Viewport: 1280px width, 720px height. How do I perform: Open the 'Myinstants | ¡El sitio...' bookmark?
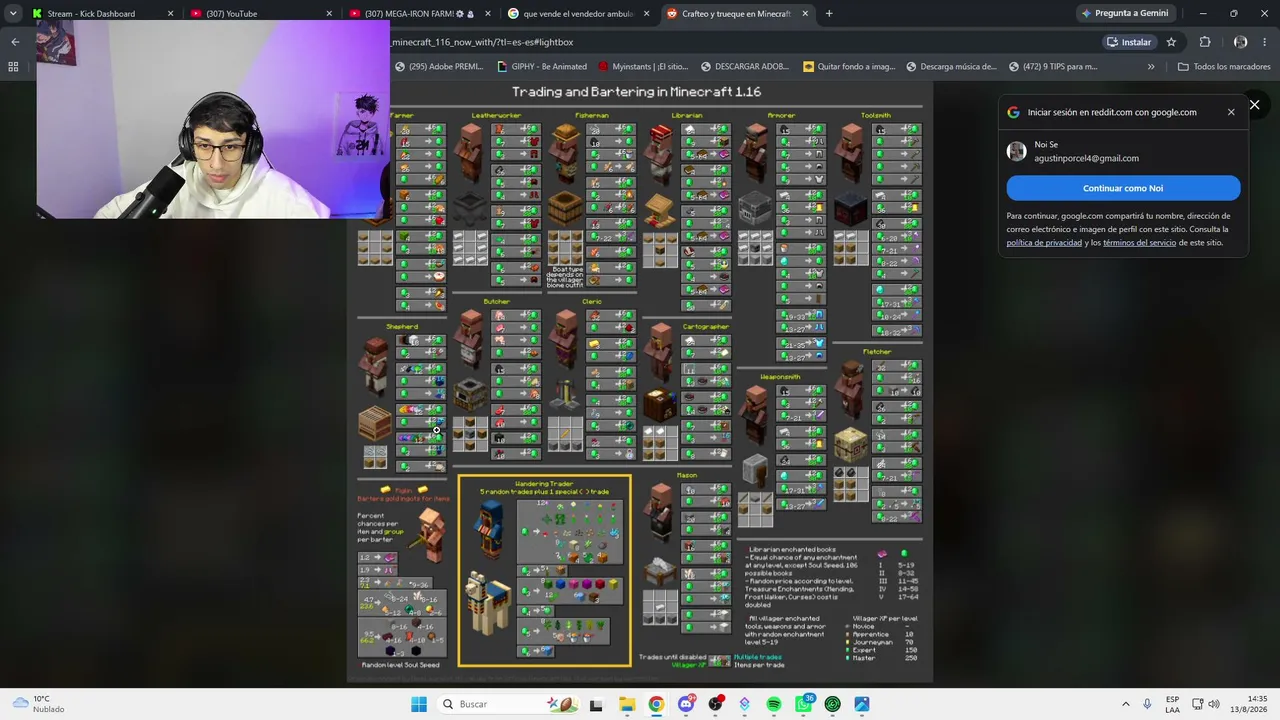point(643,67)
